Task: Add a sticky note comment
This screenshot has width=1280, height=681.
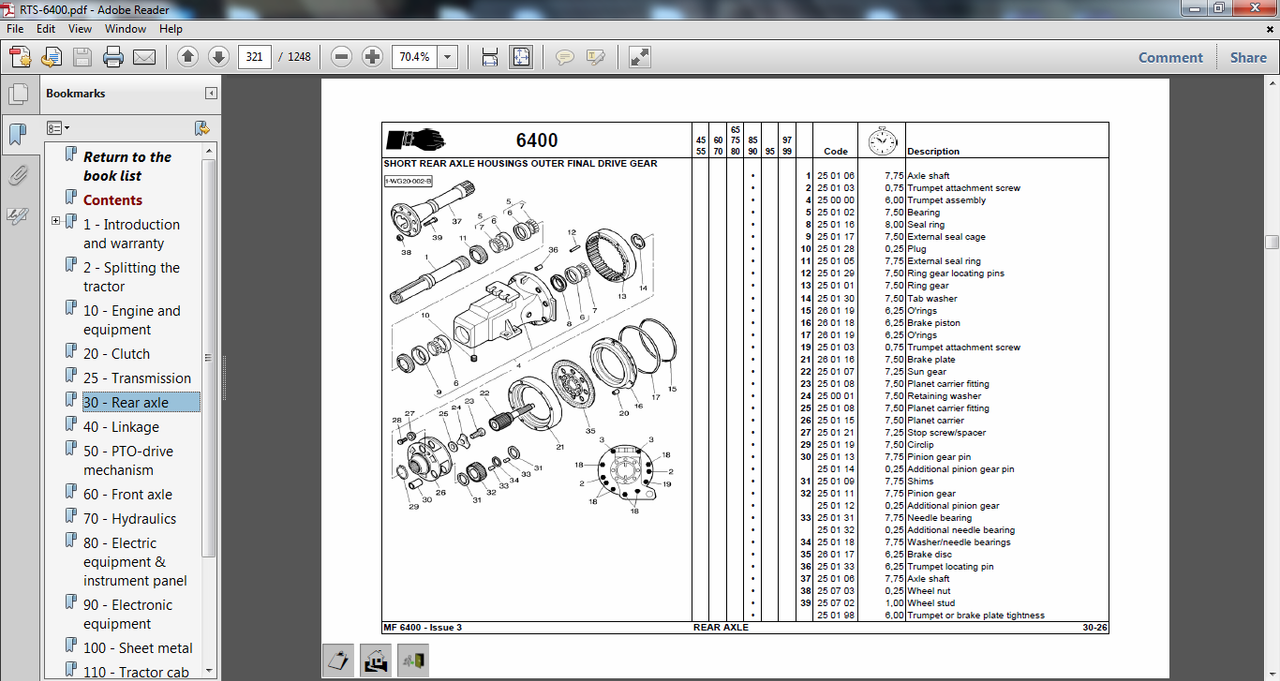Action: tap(565, 57)
